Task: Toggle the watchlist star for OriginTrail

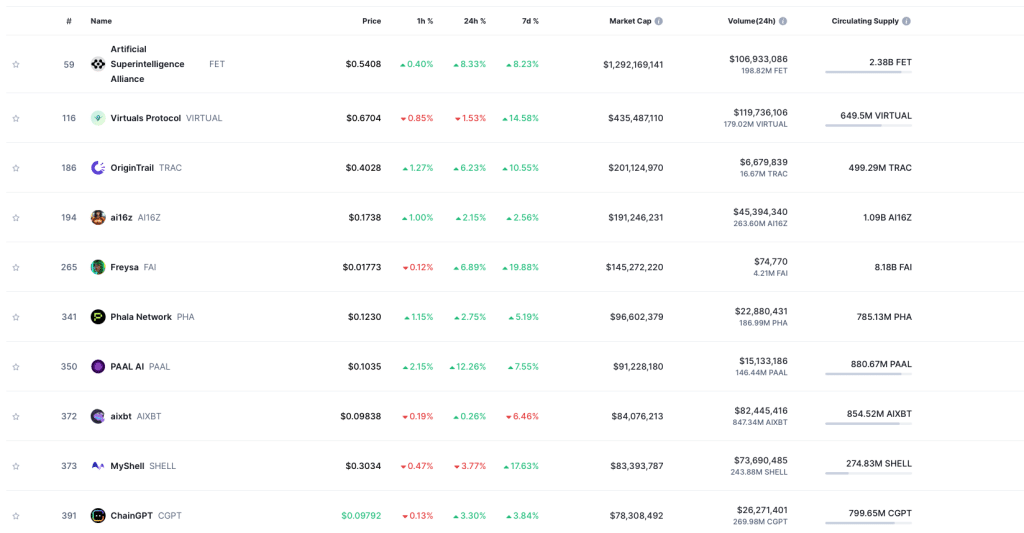Action: (x=16, y=168)
